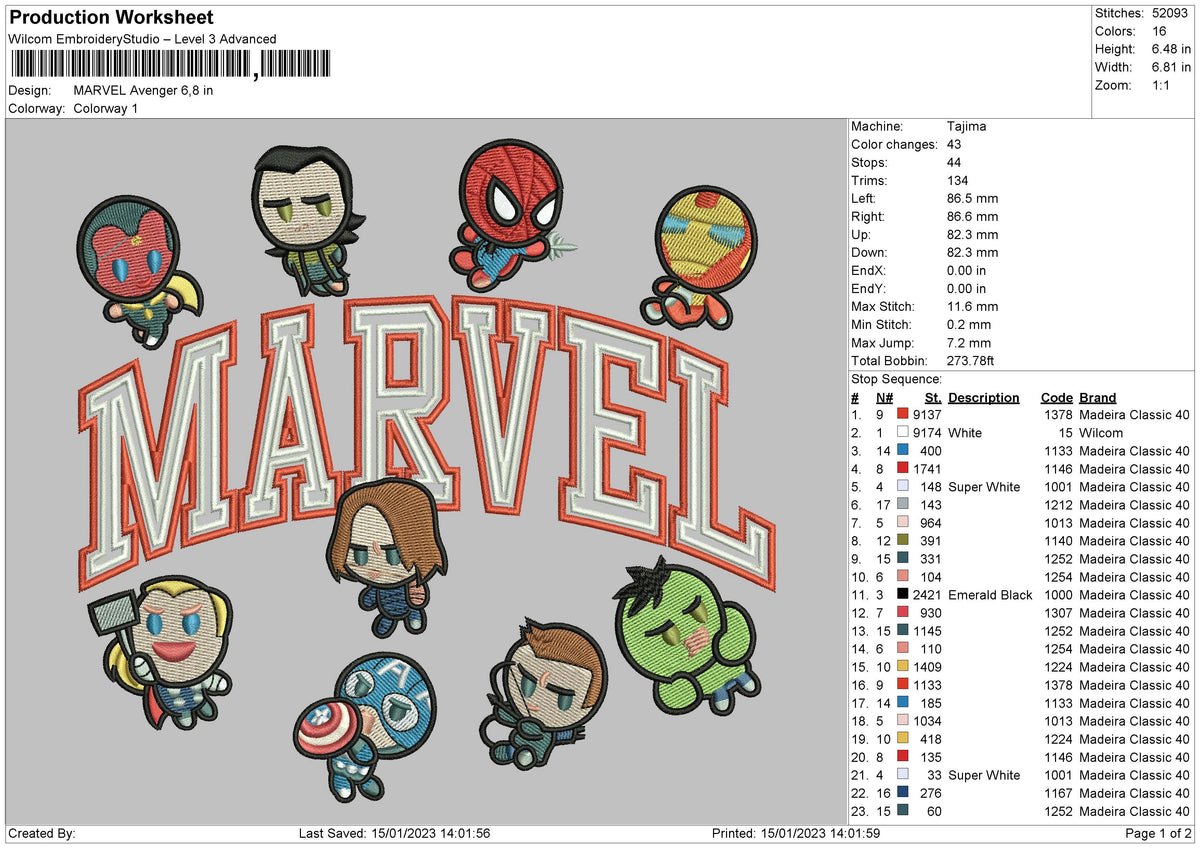Image resolution: width=1200 pixels, height=848 pixels.
Task: Click the Production Worksheet title
Action: [111, 18]
